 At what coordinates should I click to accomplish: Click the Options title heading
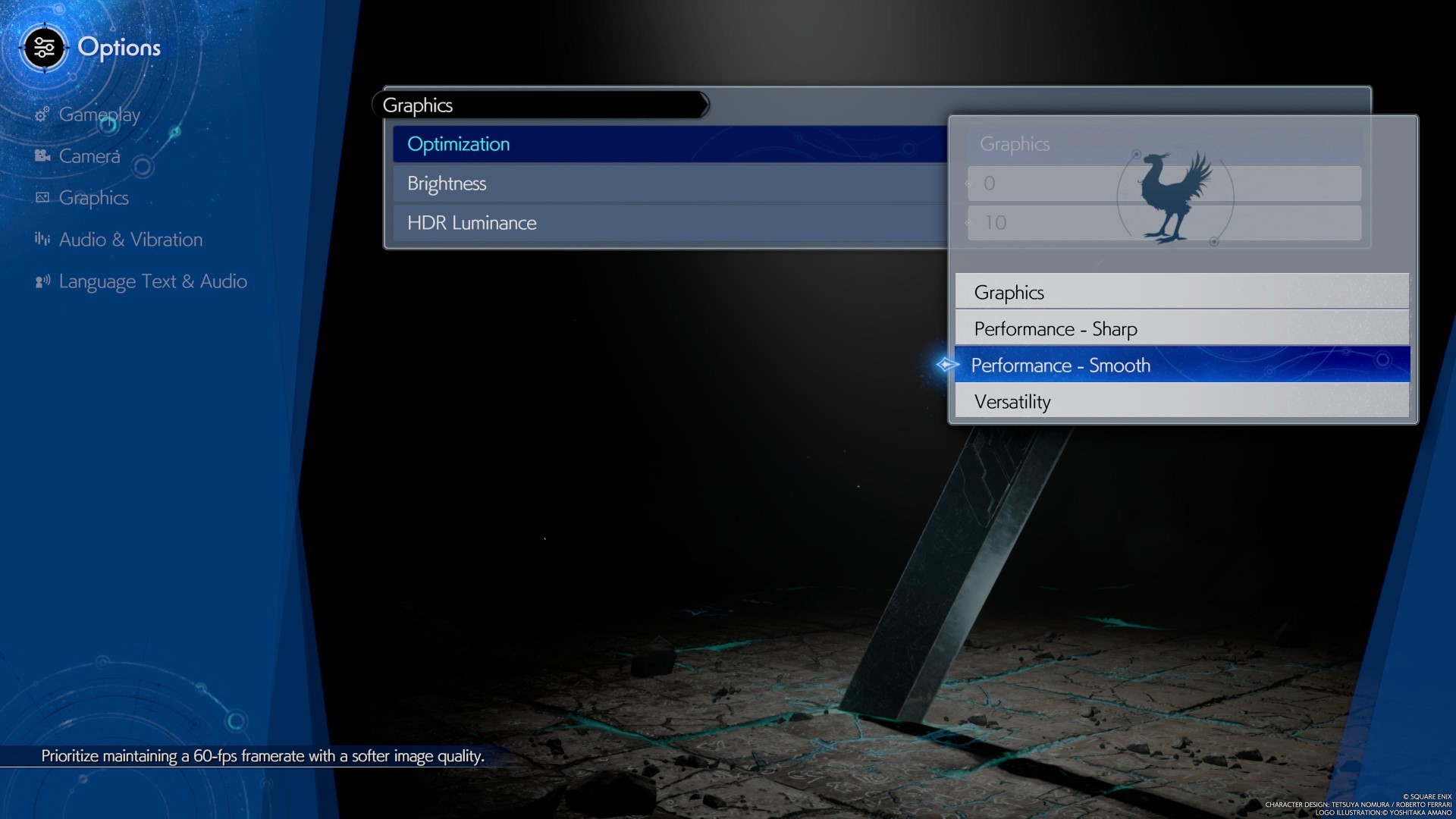click(119, 48)
